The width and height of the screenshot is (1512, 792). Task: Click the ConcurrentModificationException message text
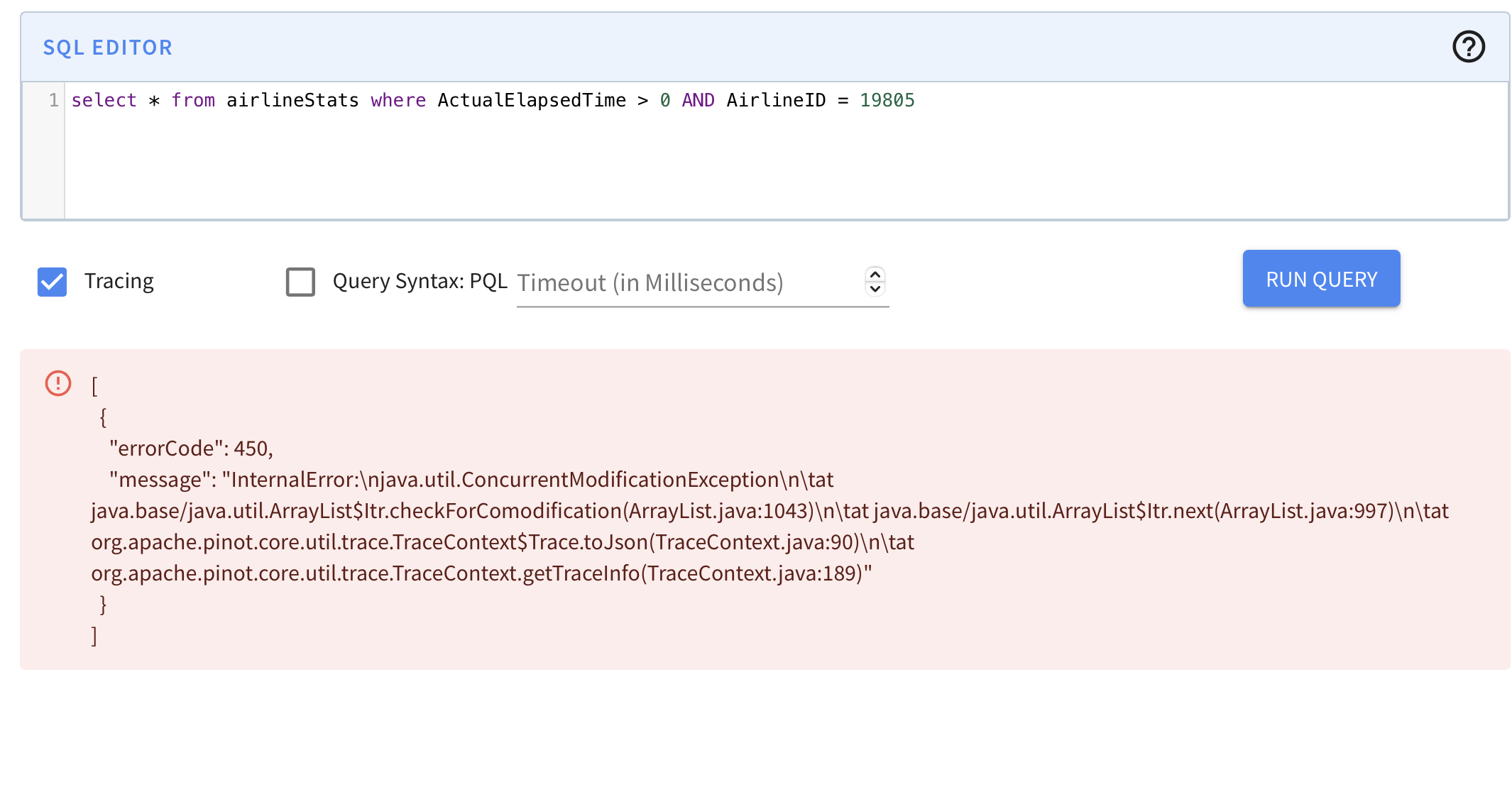pyautogui.click(x=471, y=480)
